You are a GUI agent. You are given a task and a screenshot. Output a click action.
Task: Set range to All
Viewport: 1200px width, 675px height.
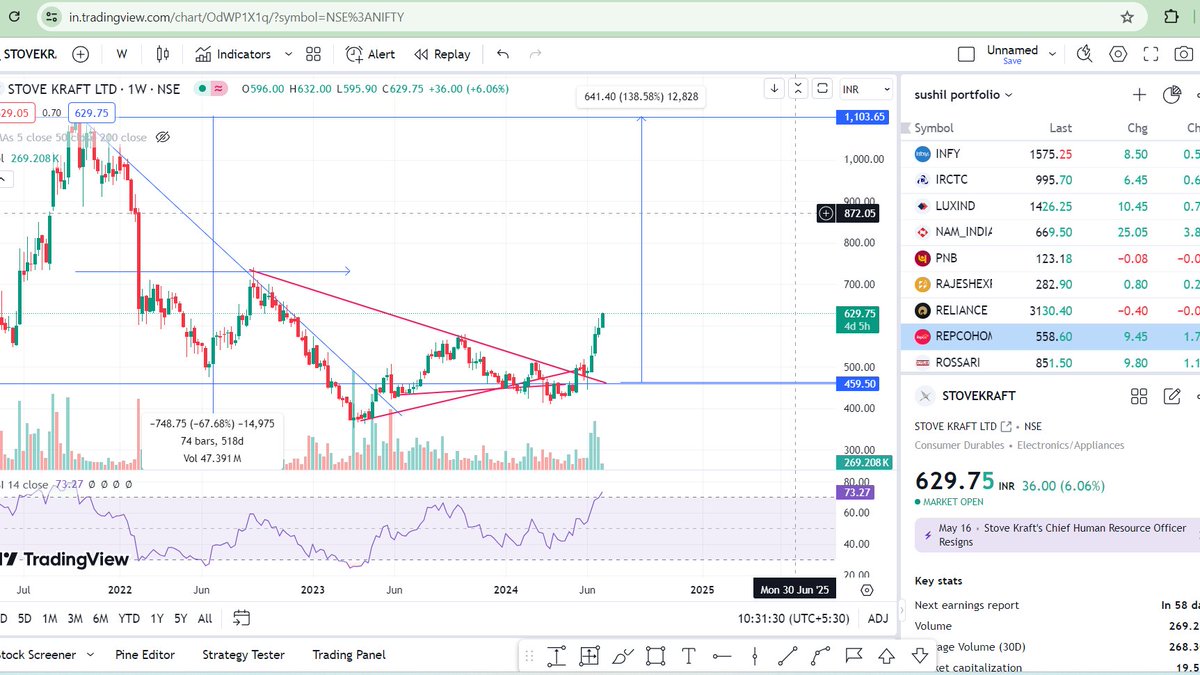tap(205, 618)
